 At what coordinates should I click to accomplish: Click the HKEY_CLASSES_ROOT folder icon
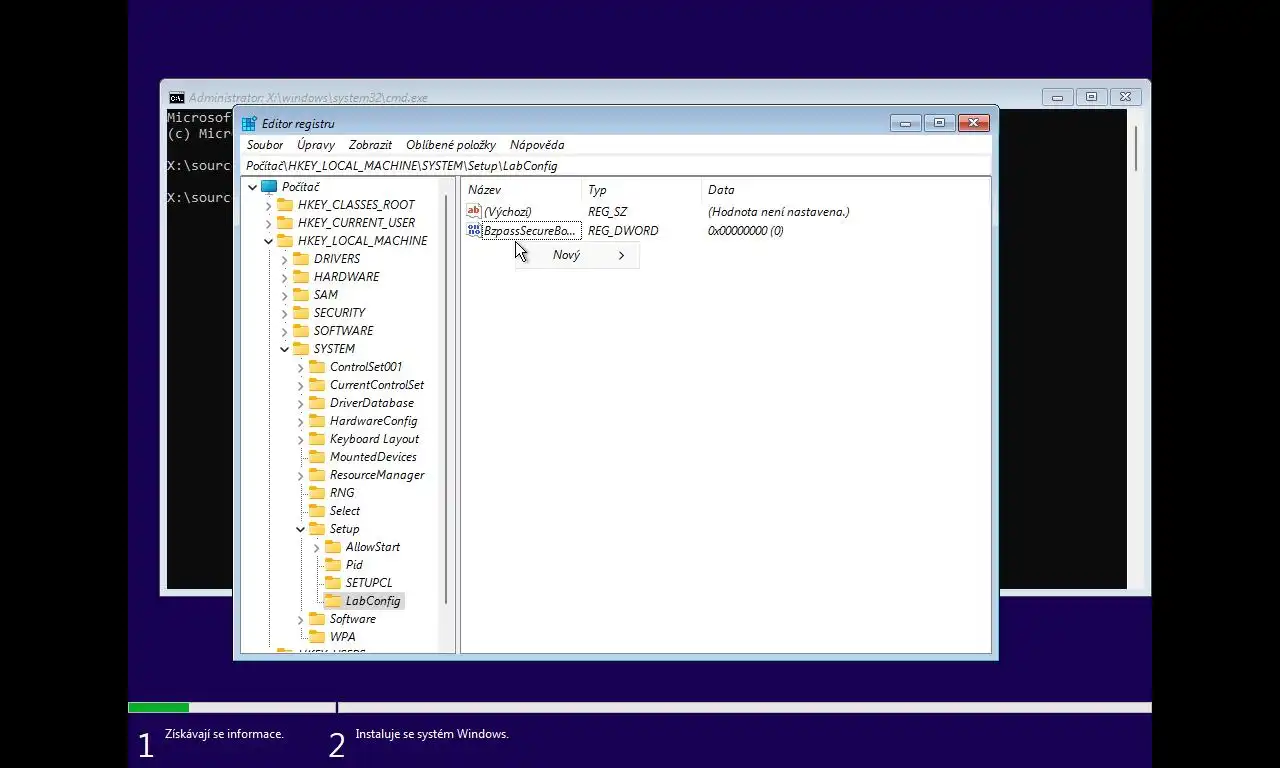point(285,205)
